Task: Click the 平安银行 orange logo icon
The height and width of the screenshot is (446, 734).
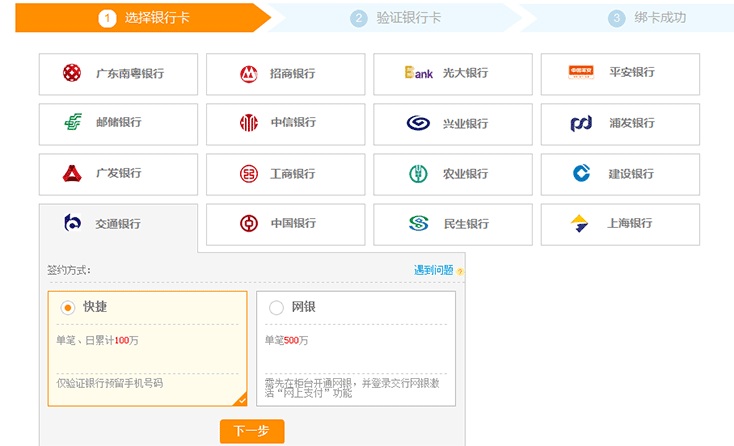Action: (x=581, y=72)
